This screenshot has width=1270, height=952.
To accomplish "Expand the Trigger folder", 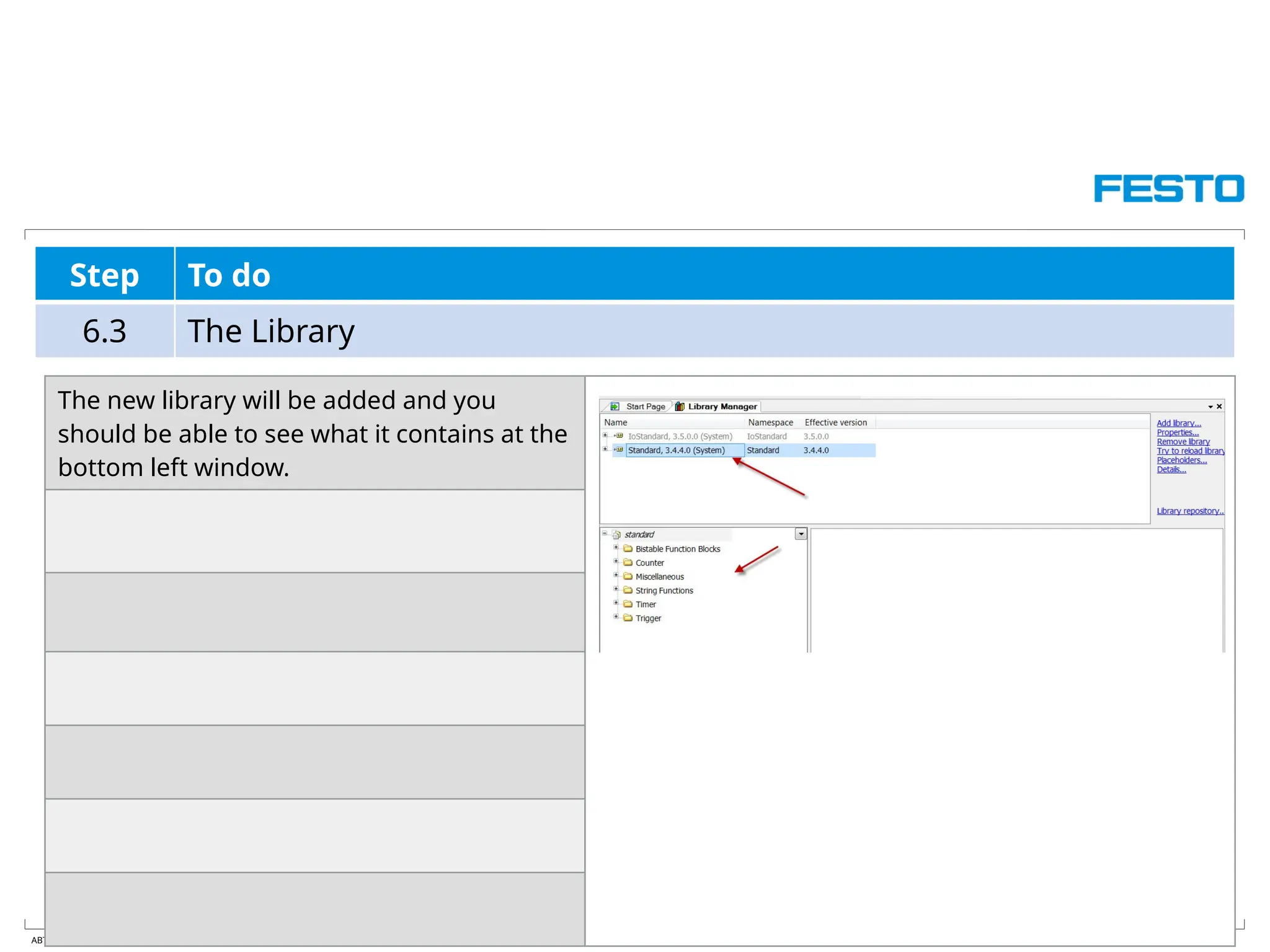I will coord(616,617).
